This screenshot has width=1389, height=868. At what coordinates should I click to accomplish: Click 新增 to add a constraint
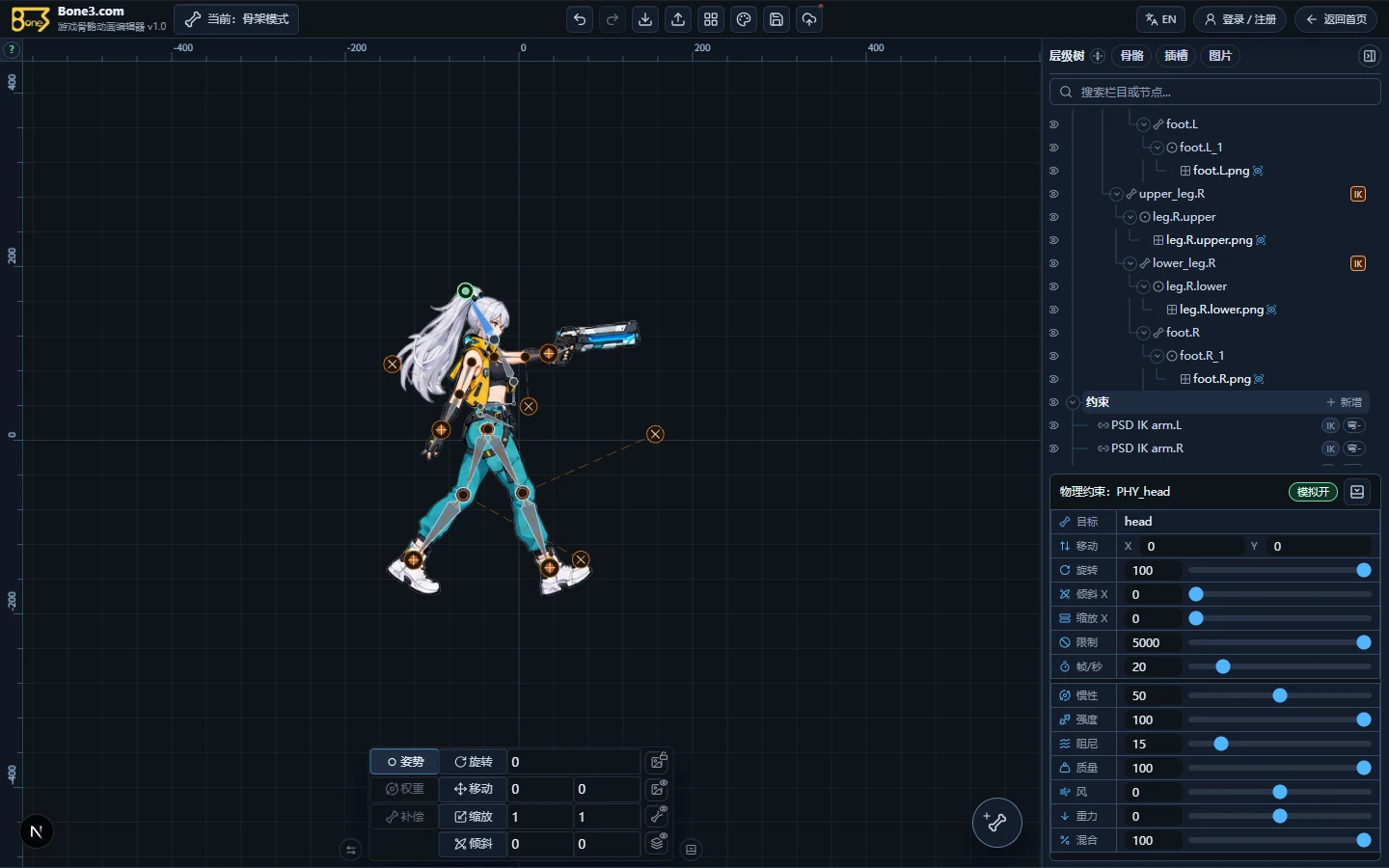1345,402
